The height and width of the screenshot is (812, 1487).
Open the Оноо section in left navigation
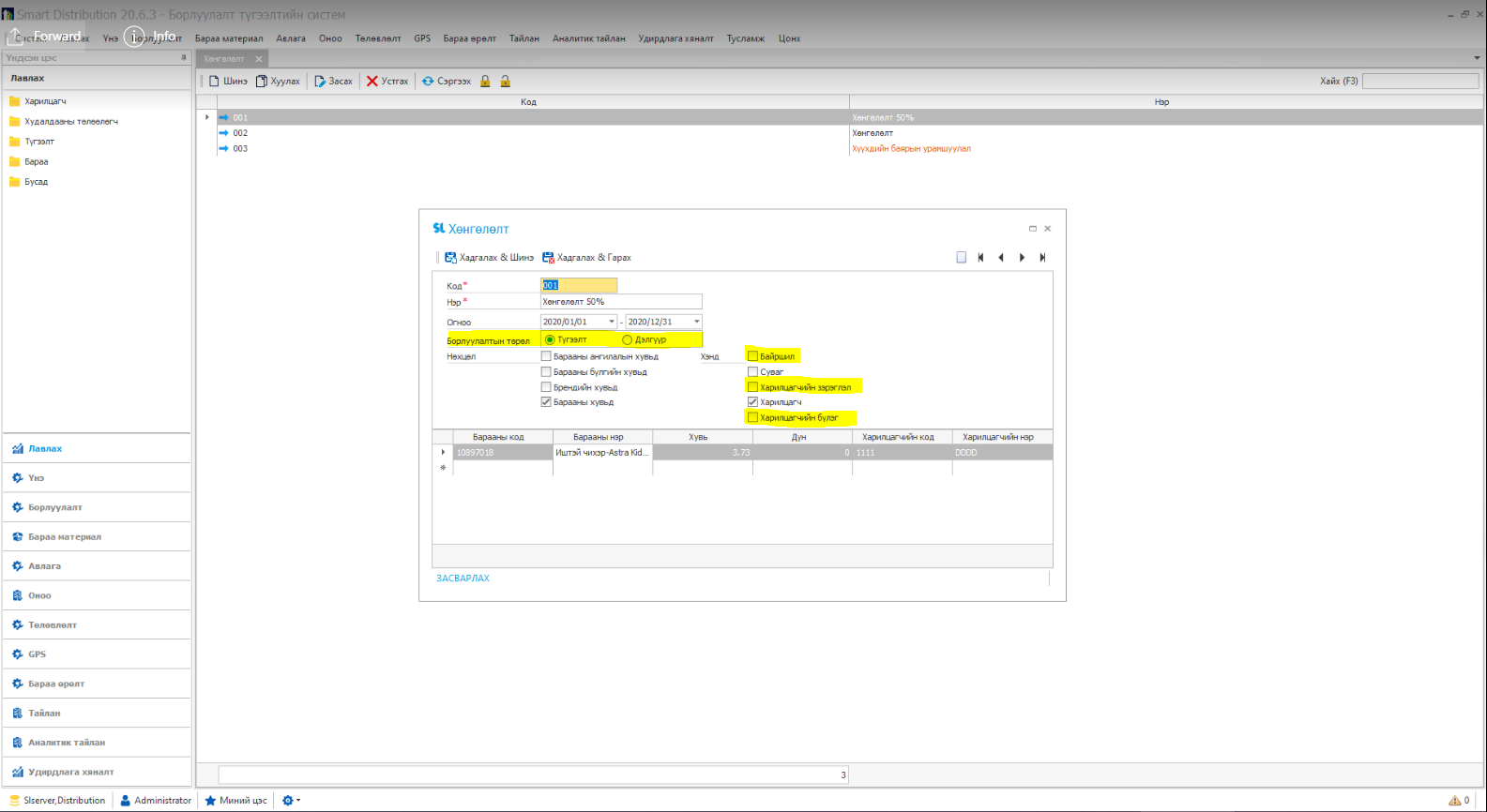click(97, 595)
